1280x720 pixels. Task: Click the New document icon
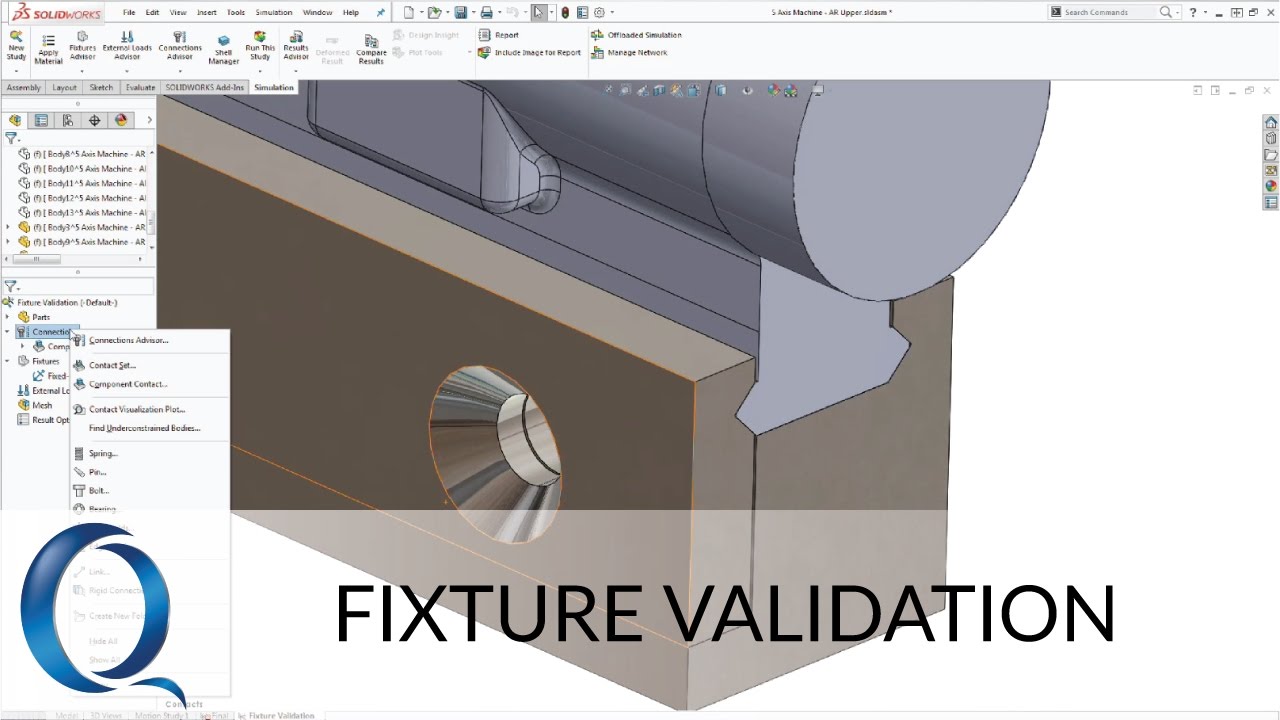point(408,12)
